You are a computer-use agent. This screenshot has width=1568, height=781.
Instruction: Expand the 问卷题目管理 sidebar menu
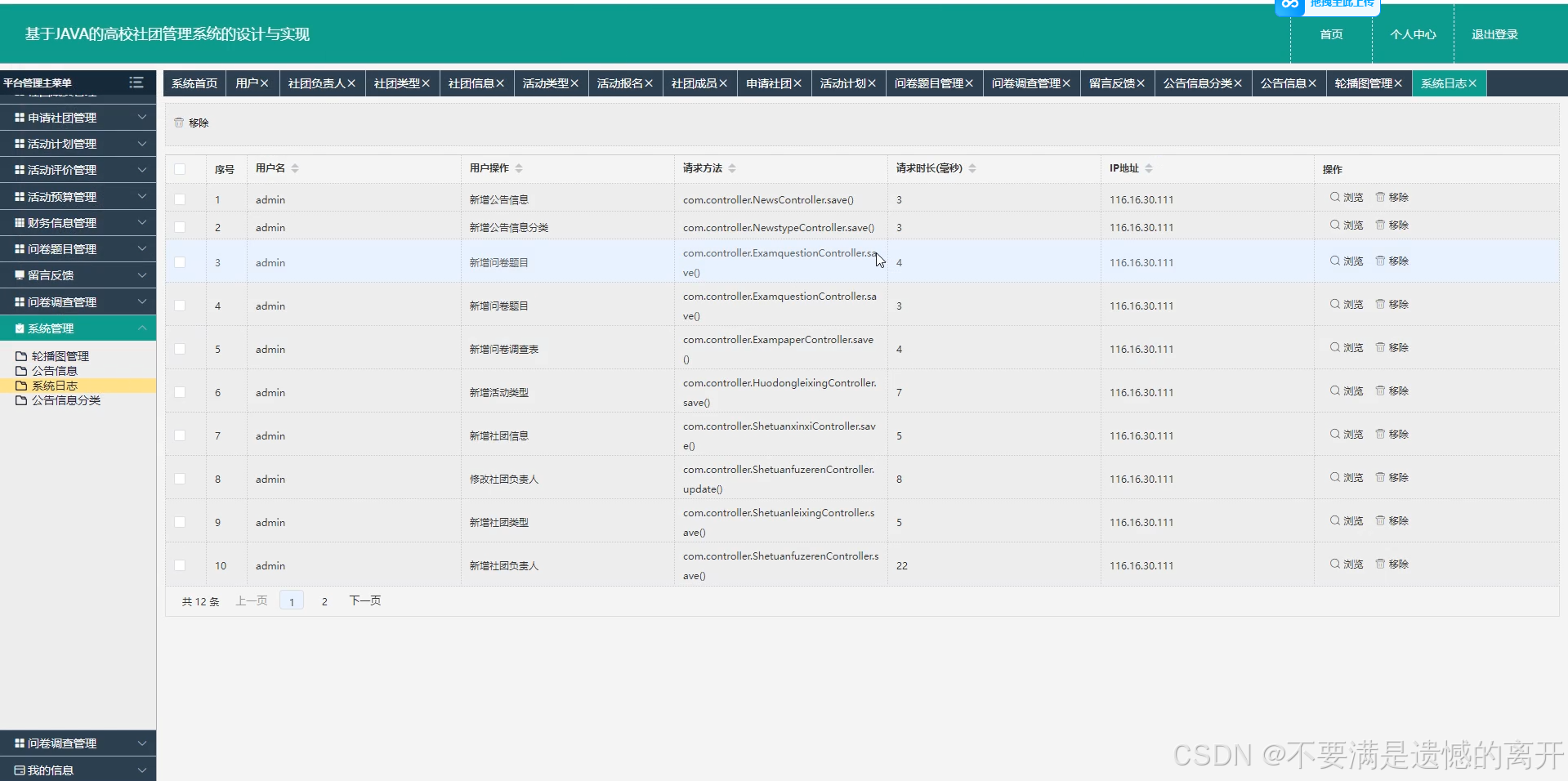tap(78, 249)
